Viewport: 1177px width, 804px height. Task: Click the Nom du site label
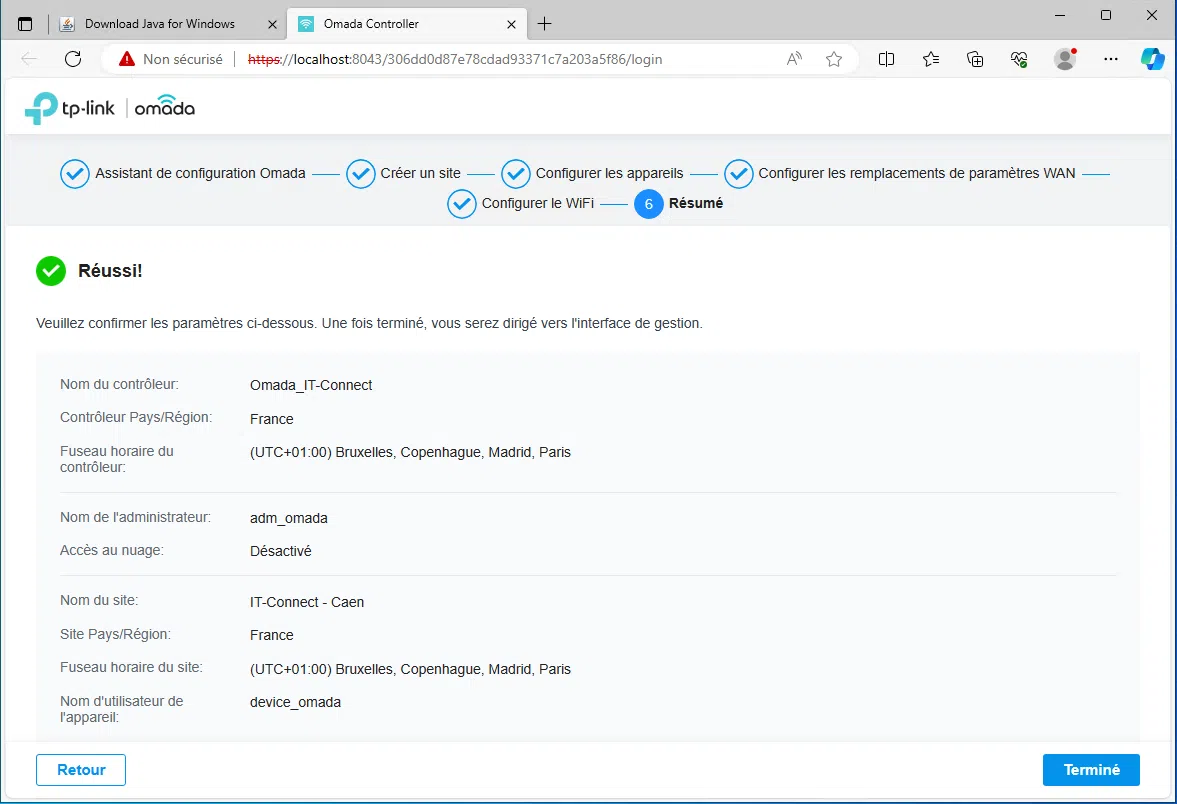point(99,601)
